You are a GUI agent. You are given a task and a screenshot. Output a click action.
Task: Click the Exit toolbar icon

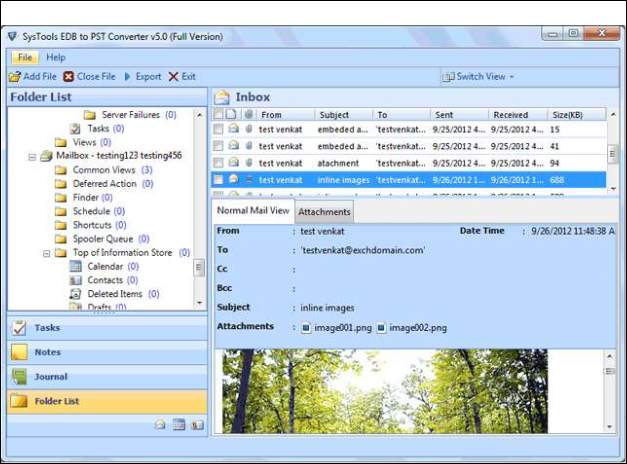(x=173, y=77)
